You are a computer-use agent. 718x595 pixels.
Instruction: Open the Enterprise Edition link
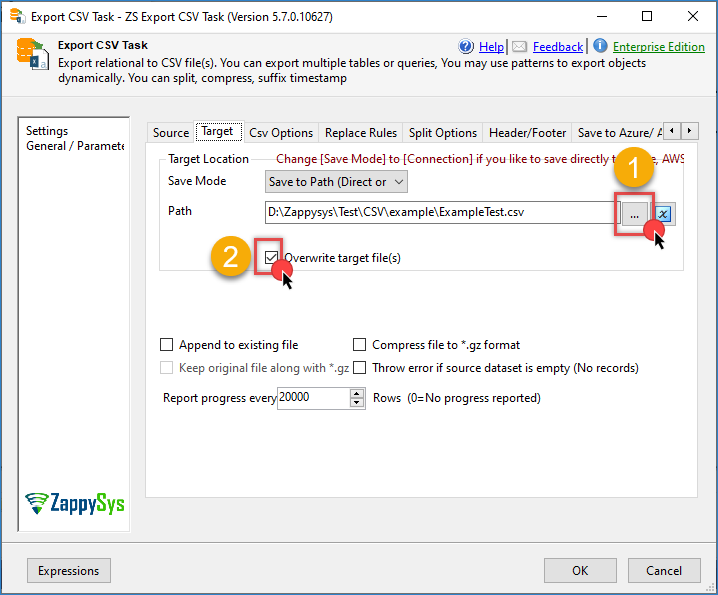click(x=658, y=47)
